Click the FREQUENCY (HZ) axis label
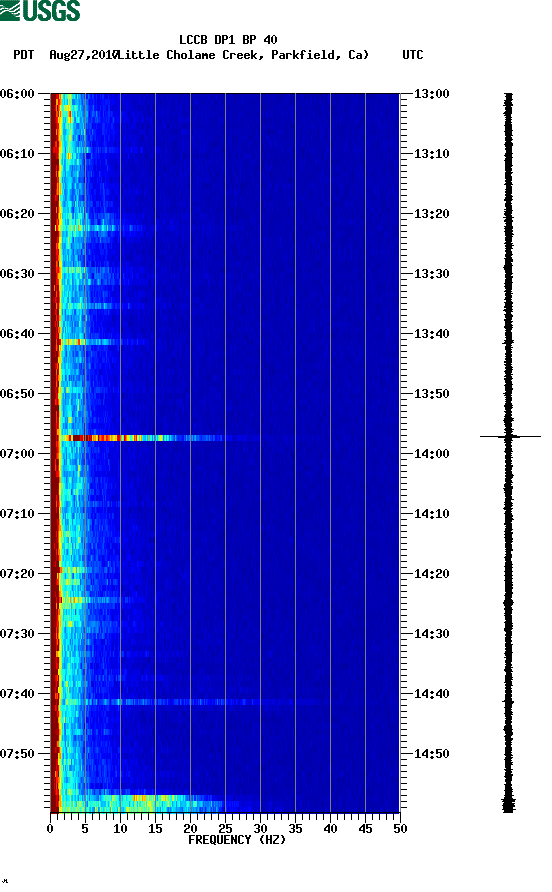Screen dimensions: 552x892 (x=237, y=840)
